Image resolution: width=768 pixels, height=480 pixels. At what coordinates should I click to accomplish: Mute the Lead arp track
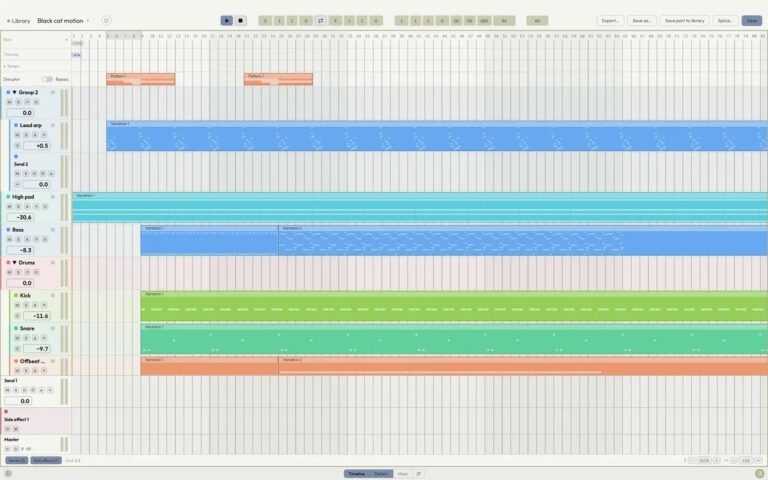pyautogui.click(x=17, y=135)
